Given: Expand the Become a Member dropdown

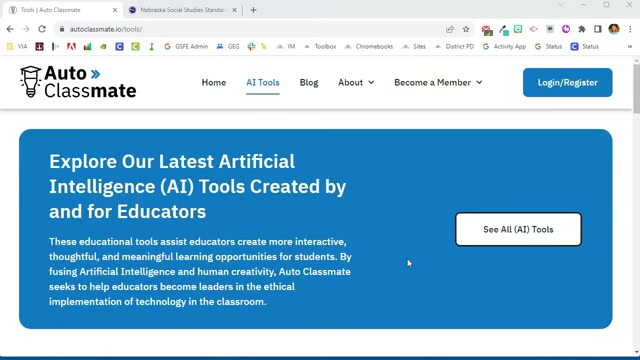Looking at the screenshot, I should 438,82.
